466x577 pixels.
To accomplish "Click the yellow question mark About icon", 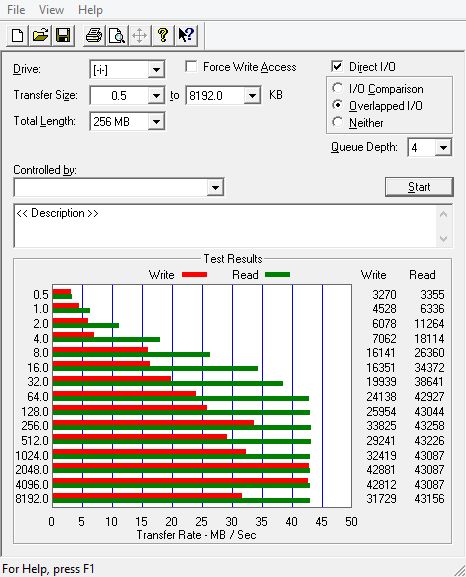I will (x=162, y=36).
